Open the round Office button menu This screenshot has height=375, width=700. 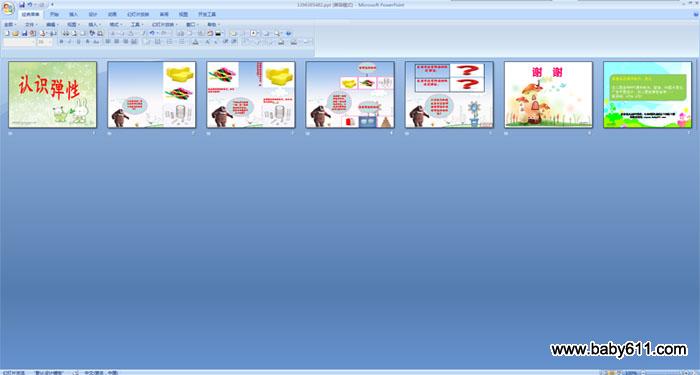(x=8, y=8)
